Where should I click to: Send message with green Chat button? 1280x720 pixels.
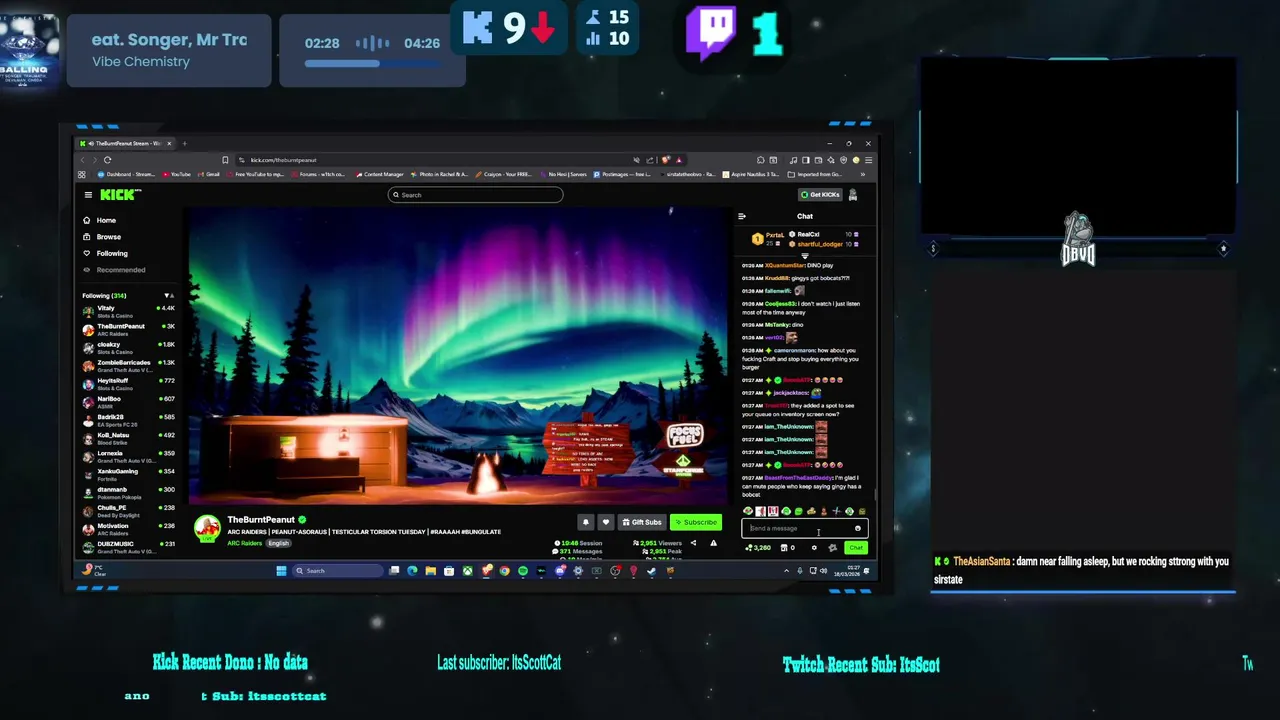(856, 548)
